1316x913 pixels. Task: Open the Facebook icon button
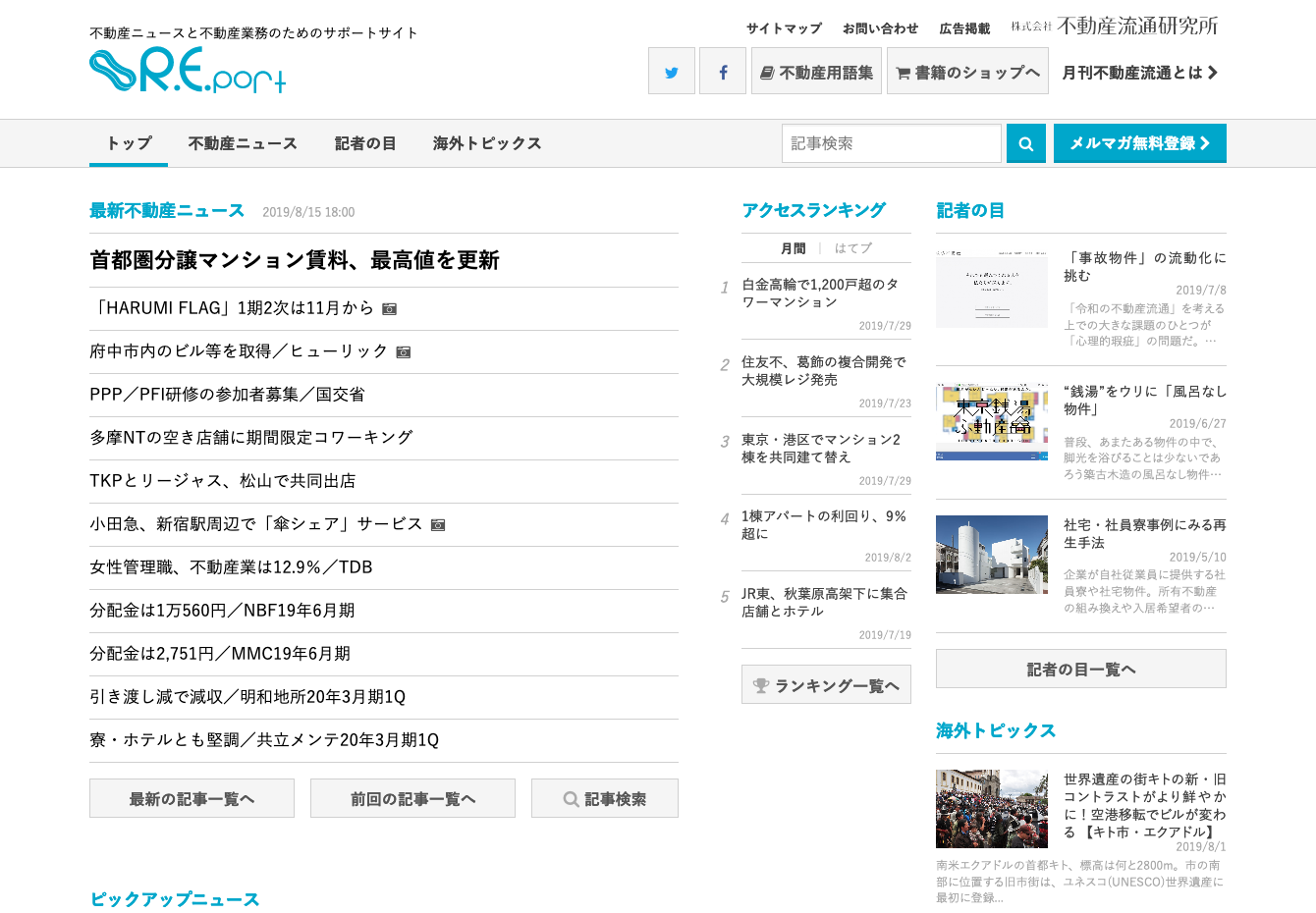[723, 71]
